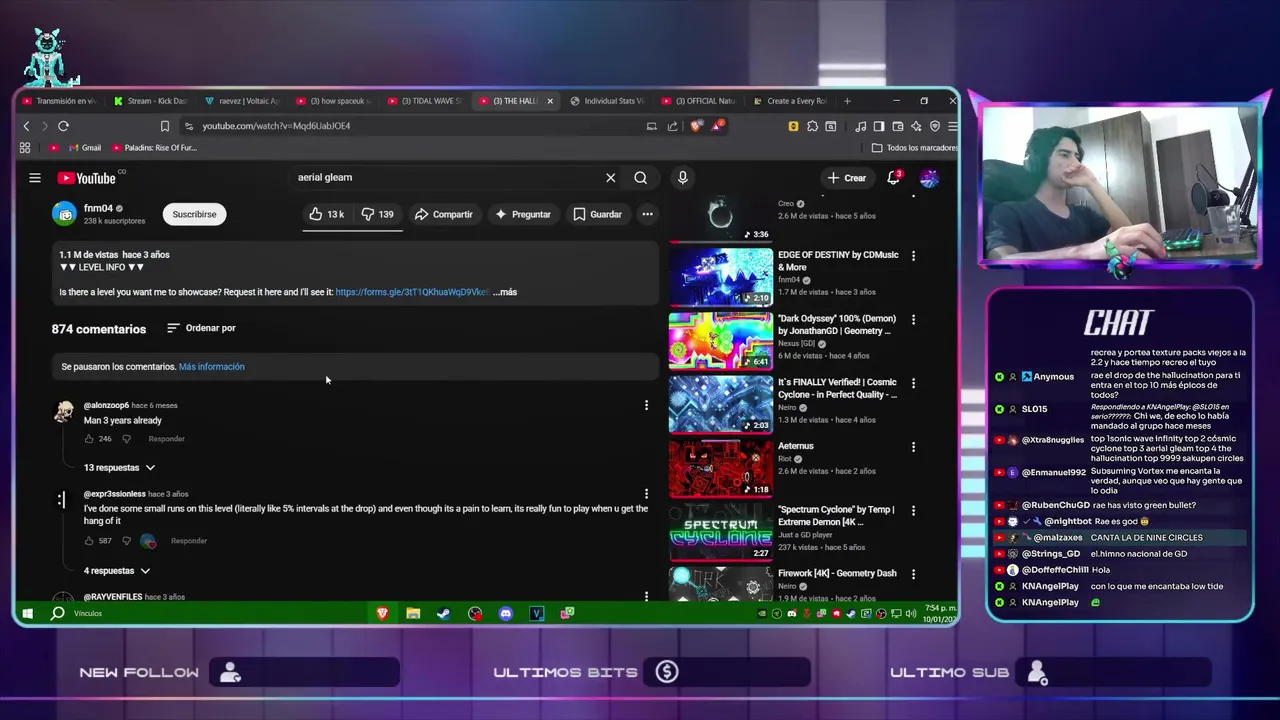1280x720 pixels.
Task: Open a new browser tab with plus
Action: [x=847, y=101]
